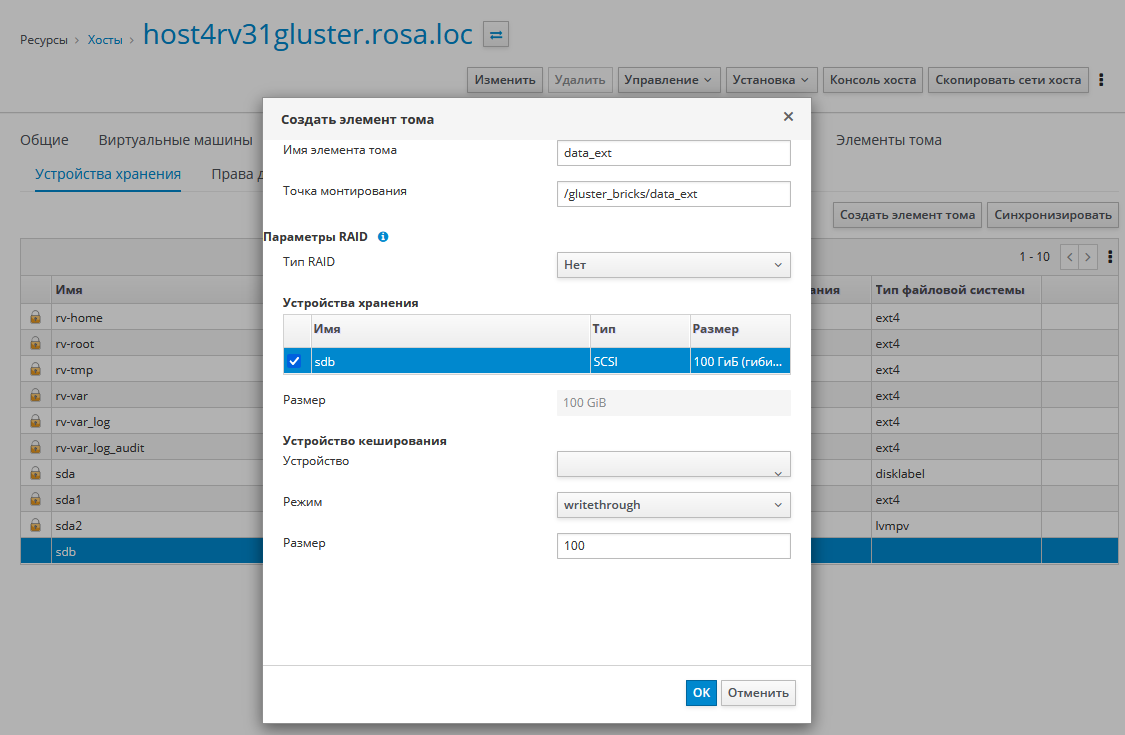Screen dimensions: 1125x735
Task: Click the host swap arrows icon
Action: (496, 35)
